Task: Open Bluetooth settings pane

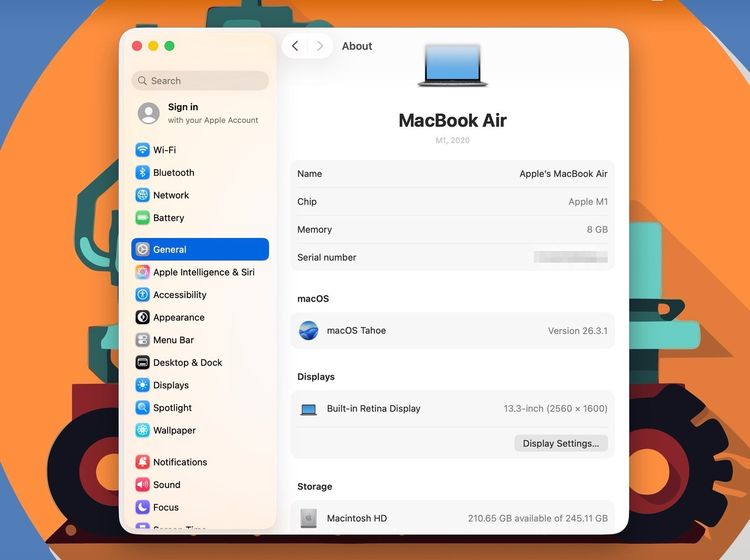Action: tap(200, 172)
